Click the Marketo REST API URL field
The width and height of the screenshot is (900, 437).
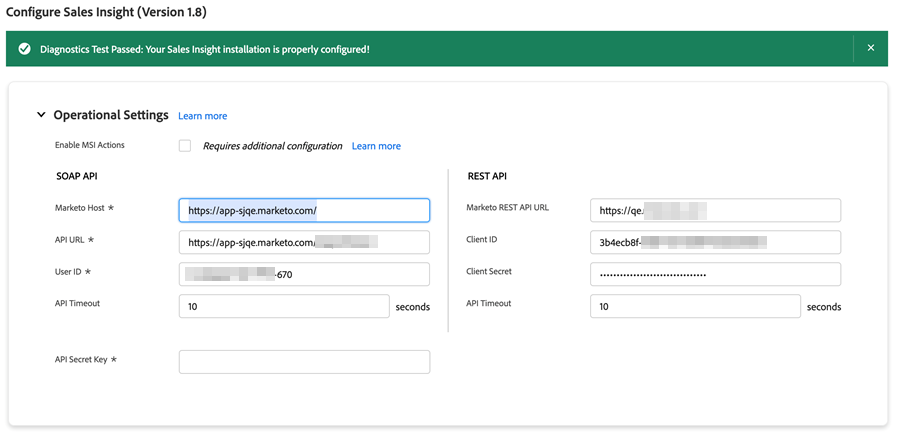tap(715, 210)
